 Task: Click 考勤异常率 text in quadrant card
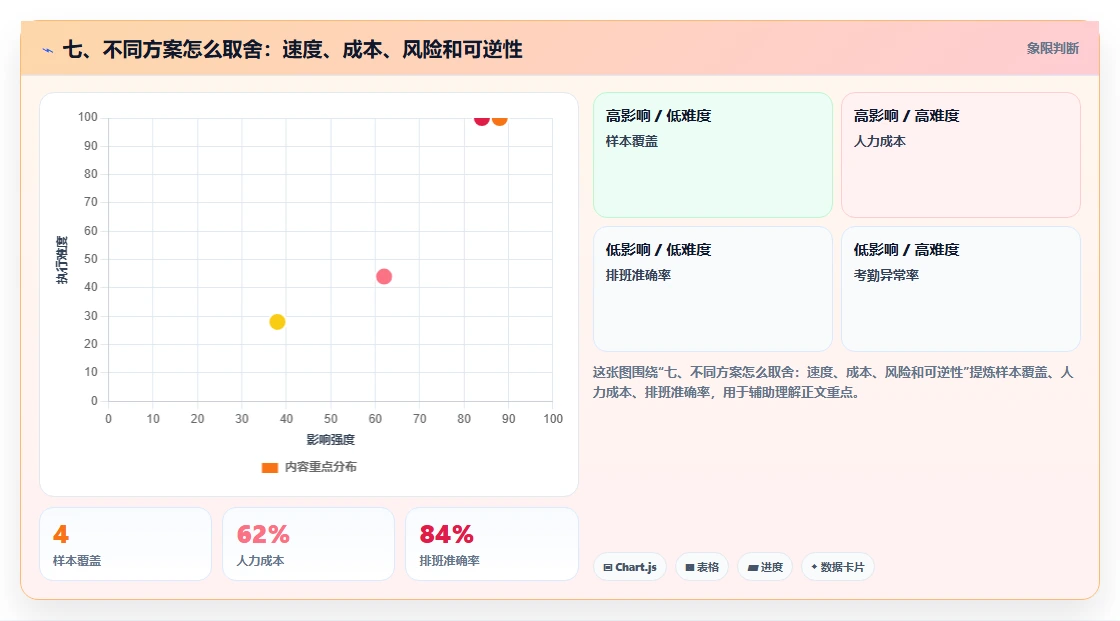point(886,275)
